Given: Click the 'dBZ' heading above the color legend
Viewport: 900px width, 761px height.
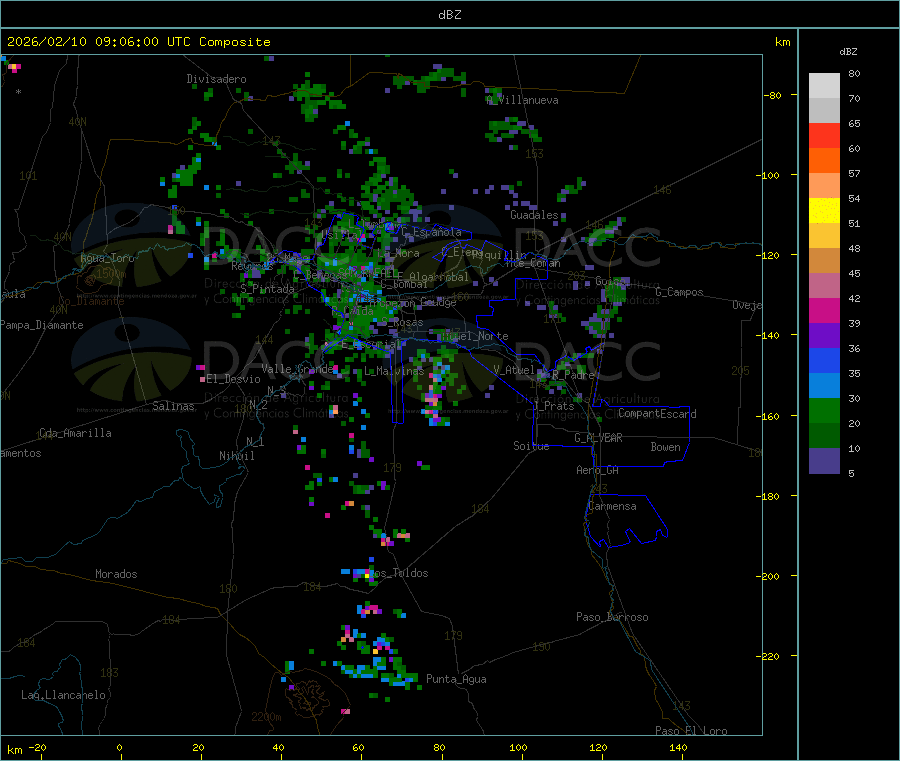Looking at the screenshot, I should pos(848,52).
